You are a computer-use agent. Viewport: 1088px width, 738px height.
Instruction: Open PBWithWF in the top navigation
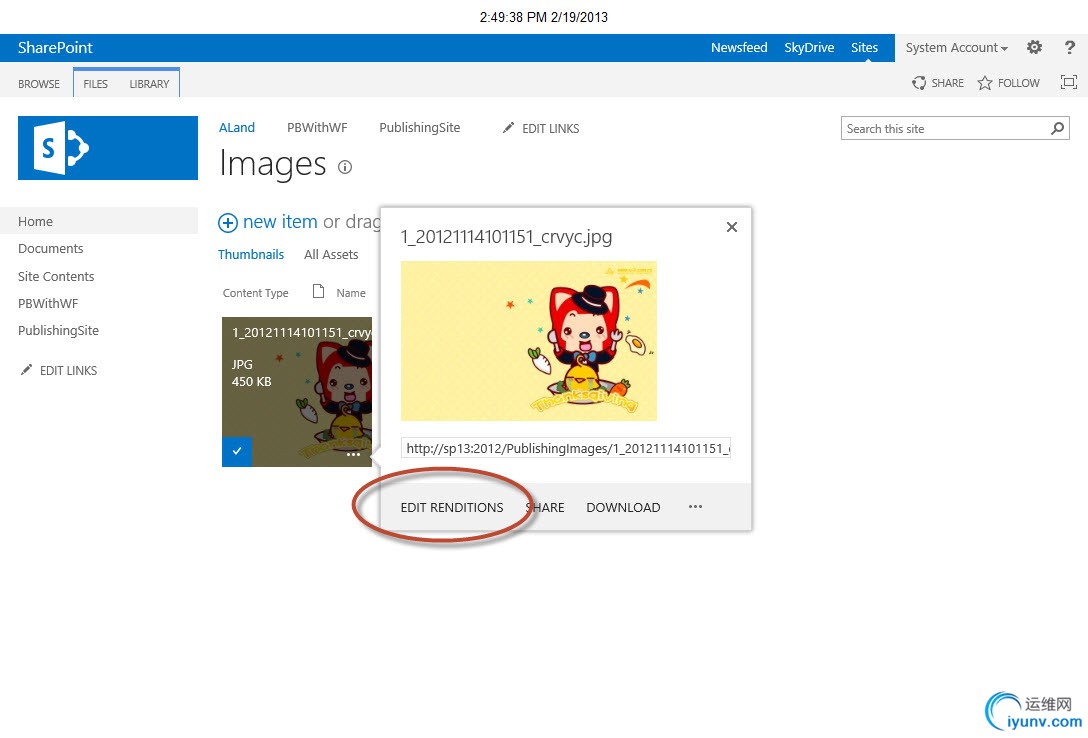pos(317,128)
